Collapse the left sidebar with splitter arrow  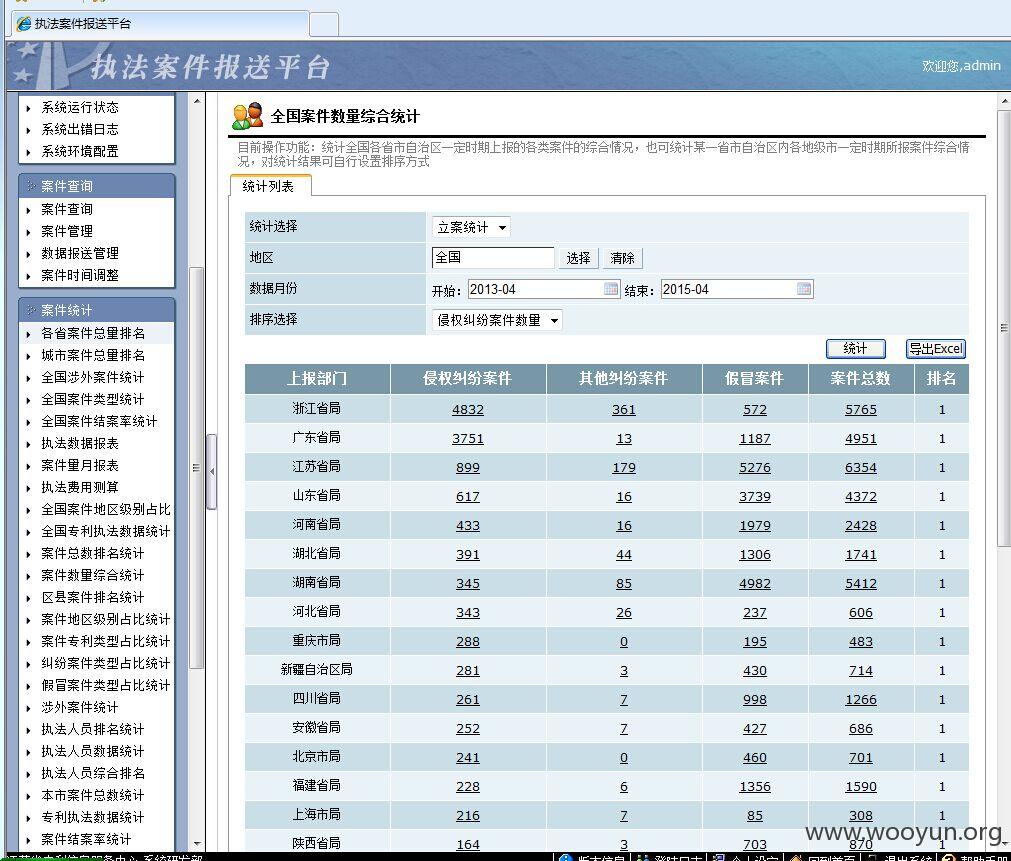[x=212, y=471]
